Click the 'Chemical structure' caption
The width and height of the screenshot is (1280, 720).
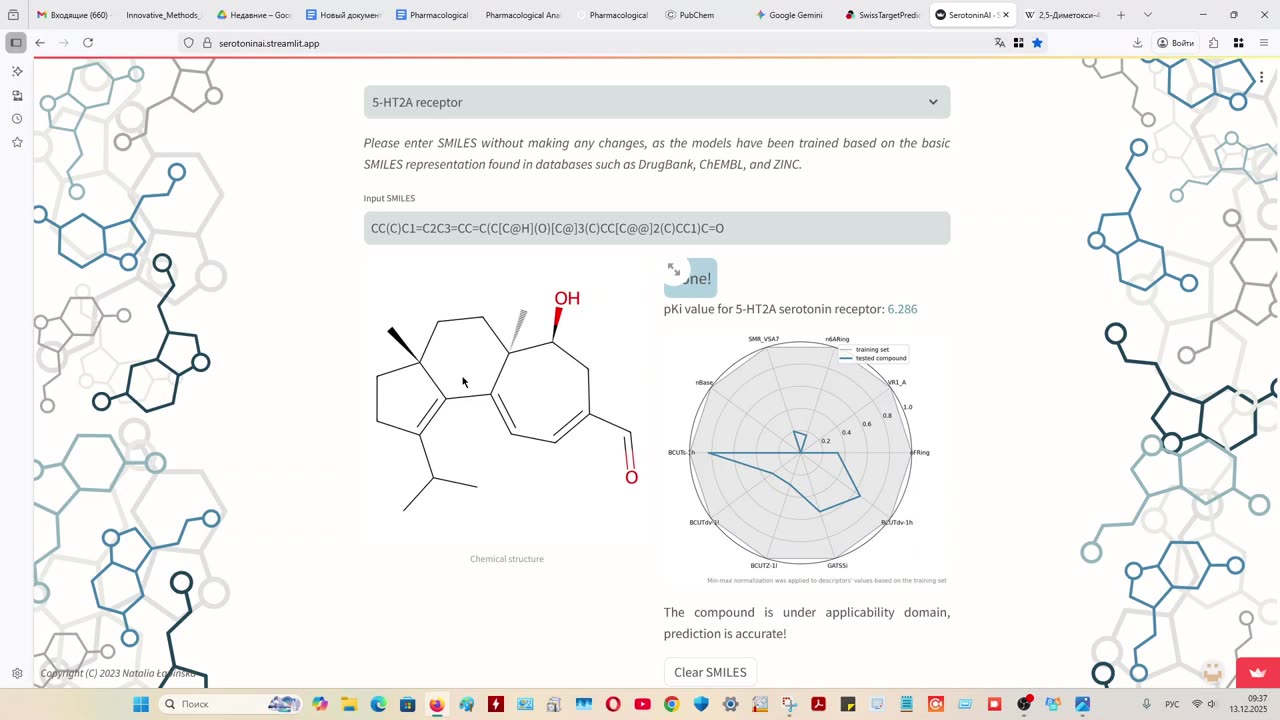tap(507, 559)
